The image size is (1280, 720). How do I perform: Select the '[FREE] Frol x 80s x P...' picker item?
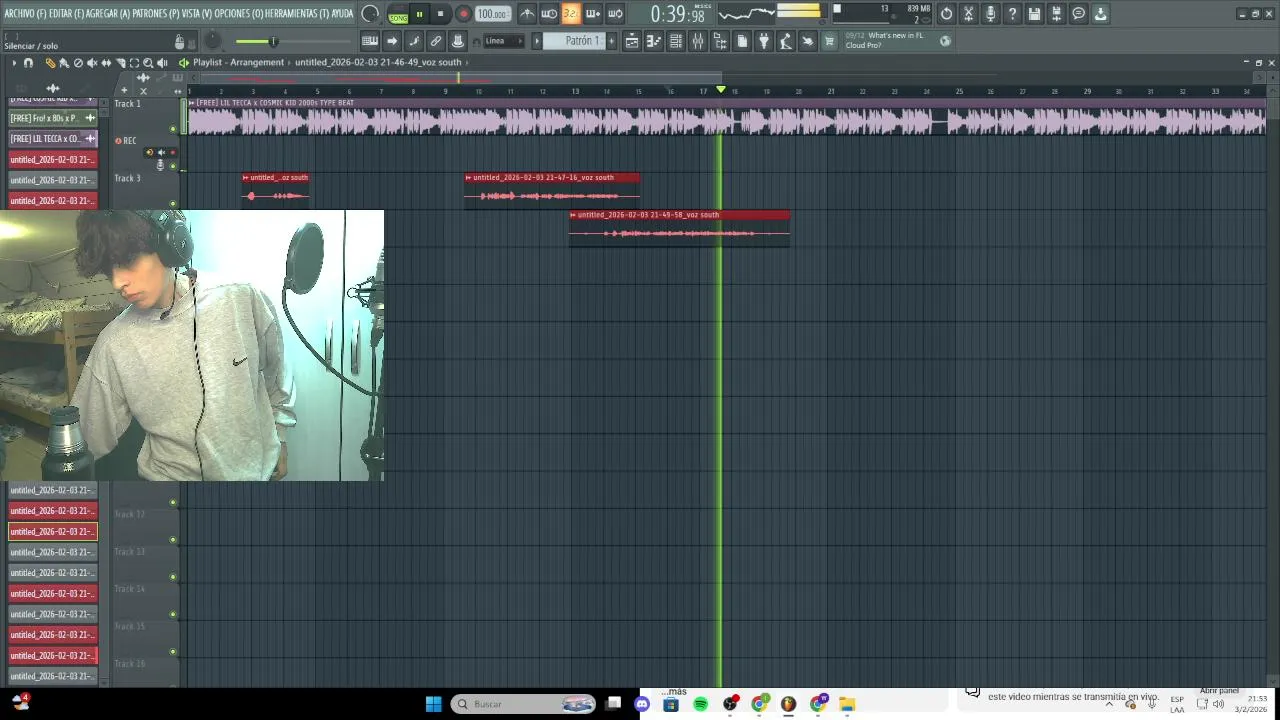pos(53,118)
